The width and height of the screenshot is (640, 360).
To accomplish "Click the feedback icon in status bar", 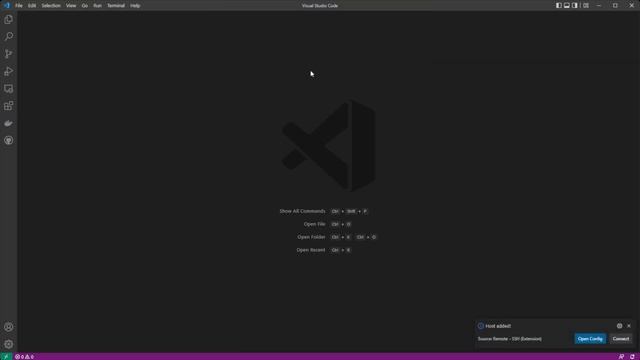I will (621, 357).
